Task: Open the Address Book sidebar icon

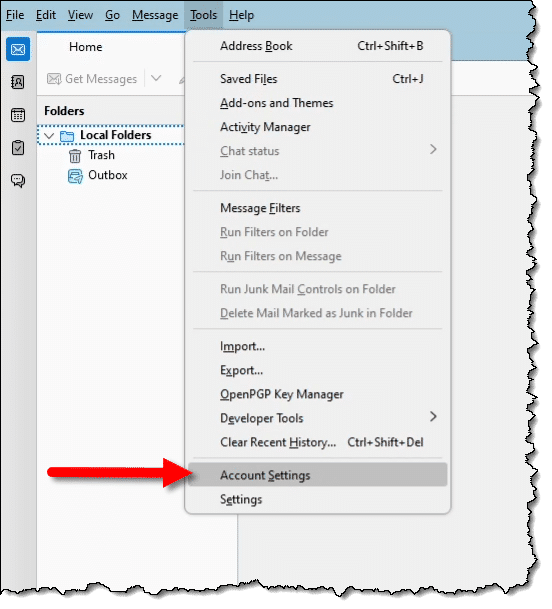Action: click(18, 82)
